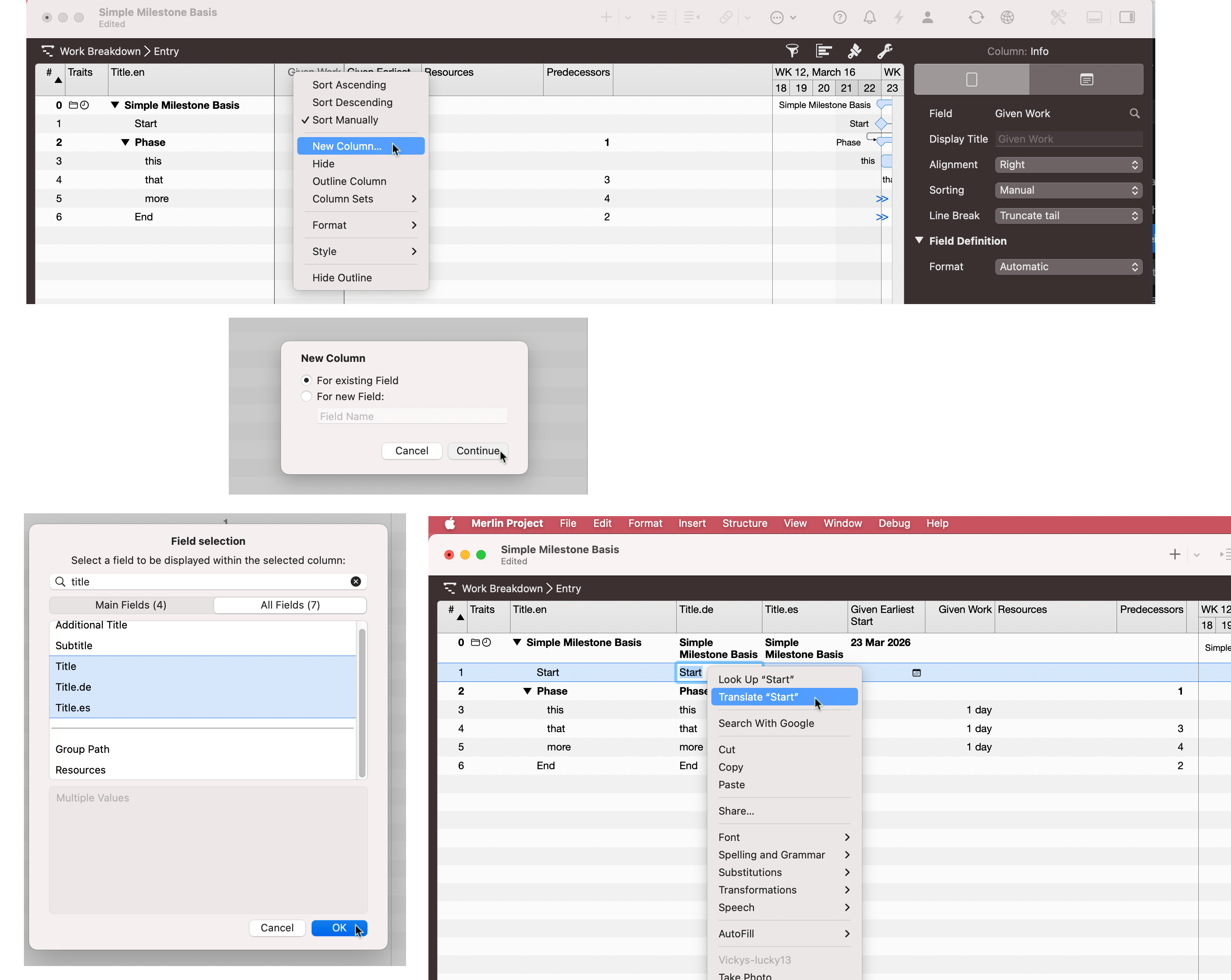
Task: Select 'Group Path' in the field list
Action: [x=203, y=749]
